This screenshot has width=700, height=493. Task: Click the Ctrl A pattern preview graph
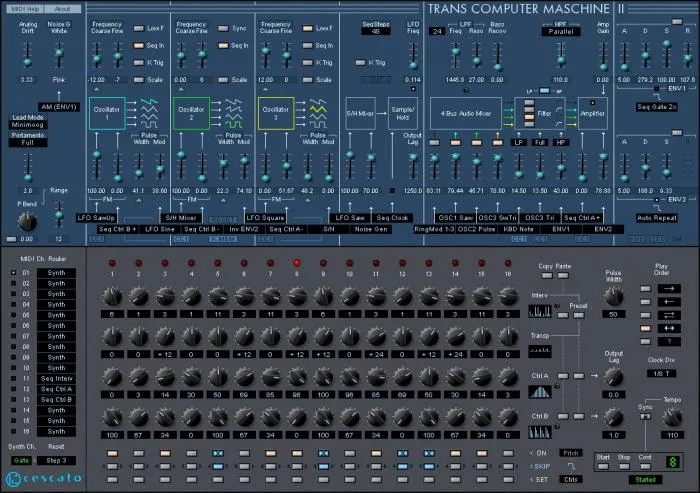click(541, 391)
